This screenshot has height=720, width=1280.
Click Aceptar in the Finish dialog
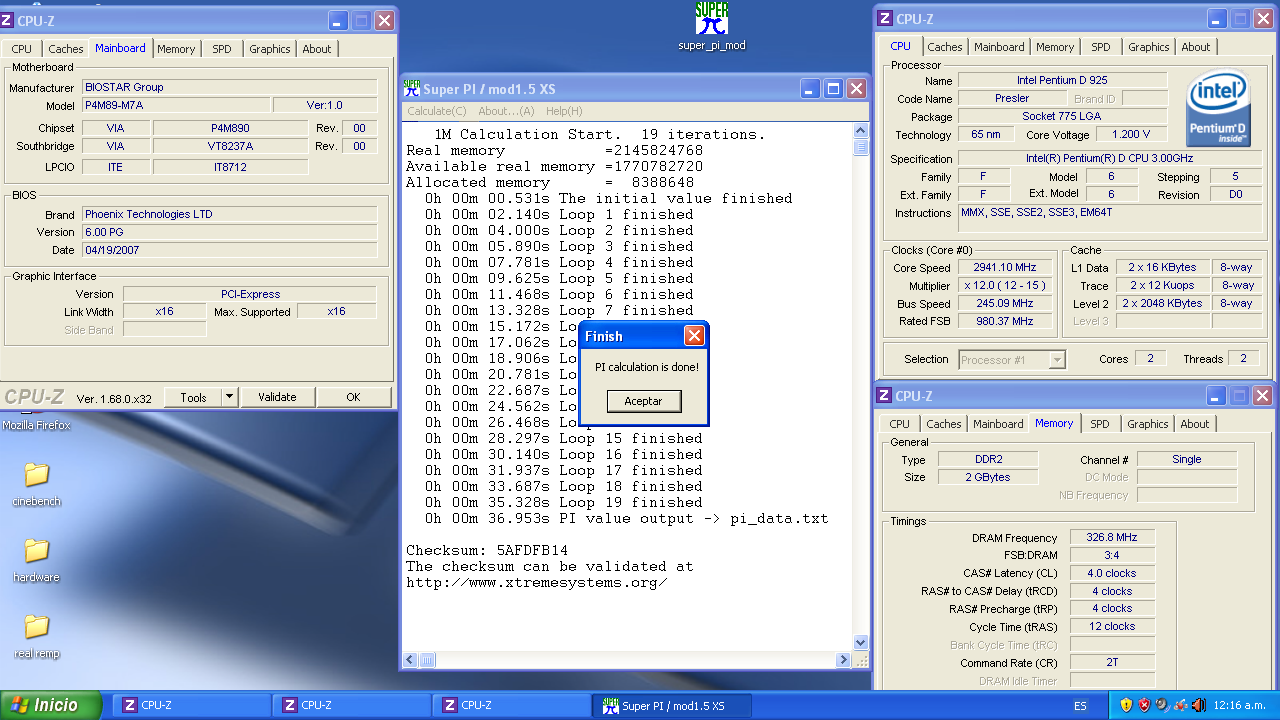pos(643,401)
